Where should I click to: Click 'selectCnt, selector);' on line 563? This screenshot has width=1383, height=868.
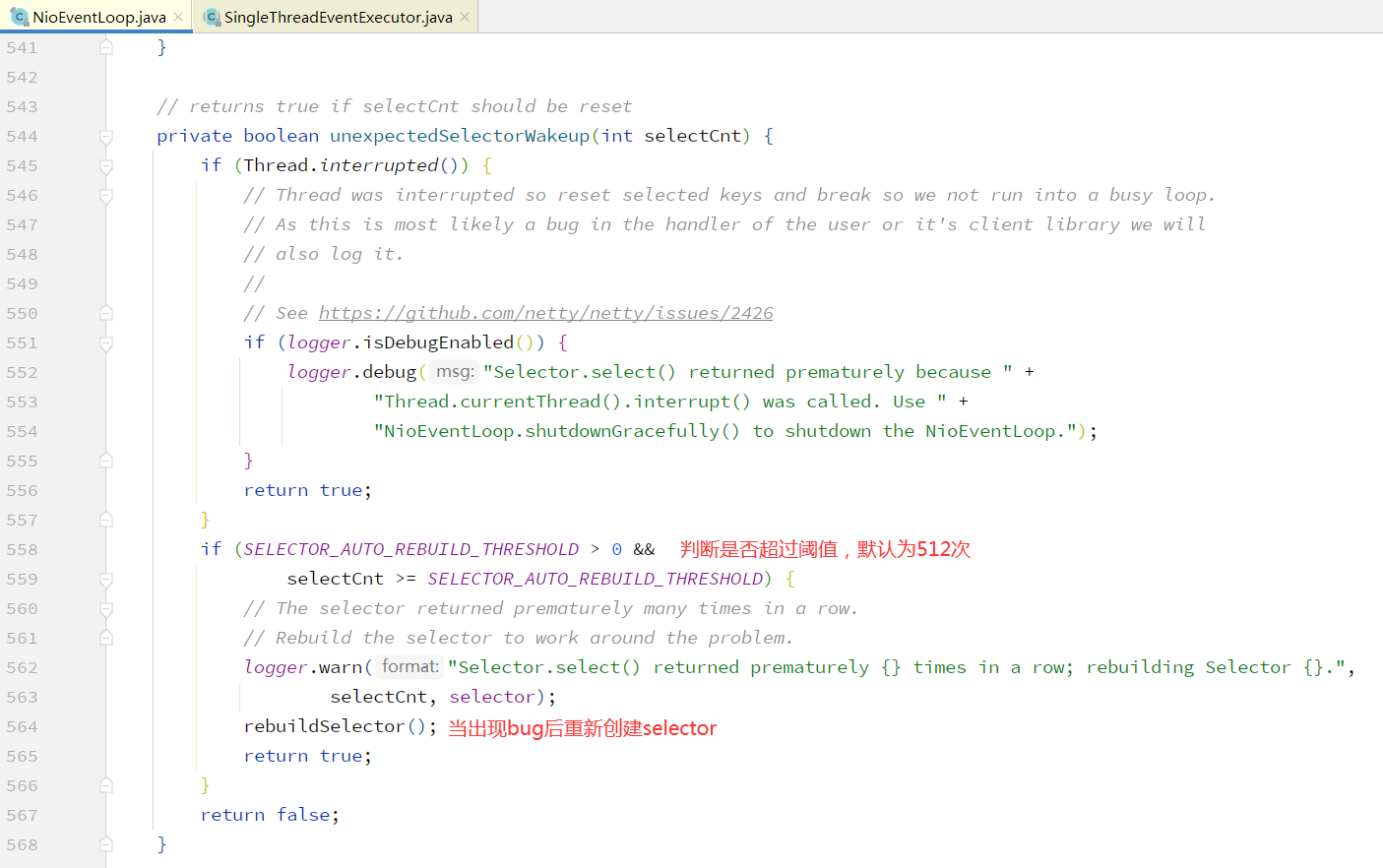(443, 697)
